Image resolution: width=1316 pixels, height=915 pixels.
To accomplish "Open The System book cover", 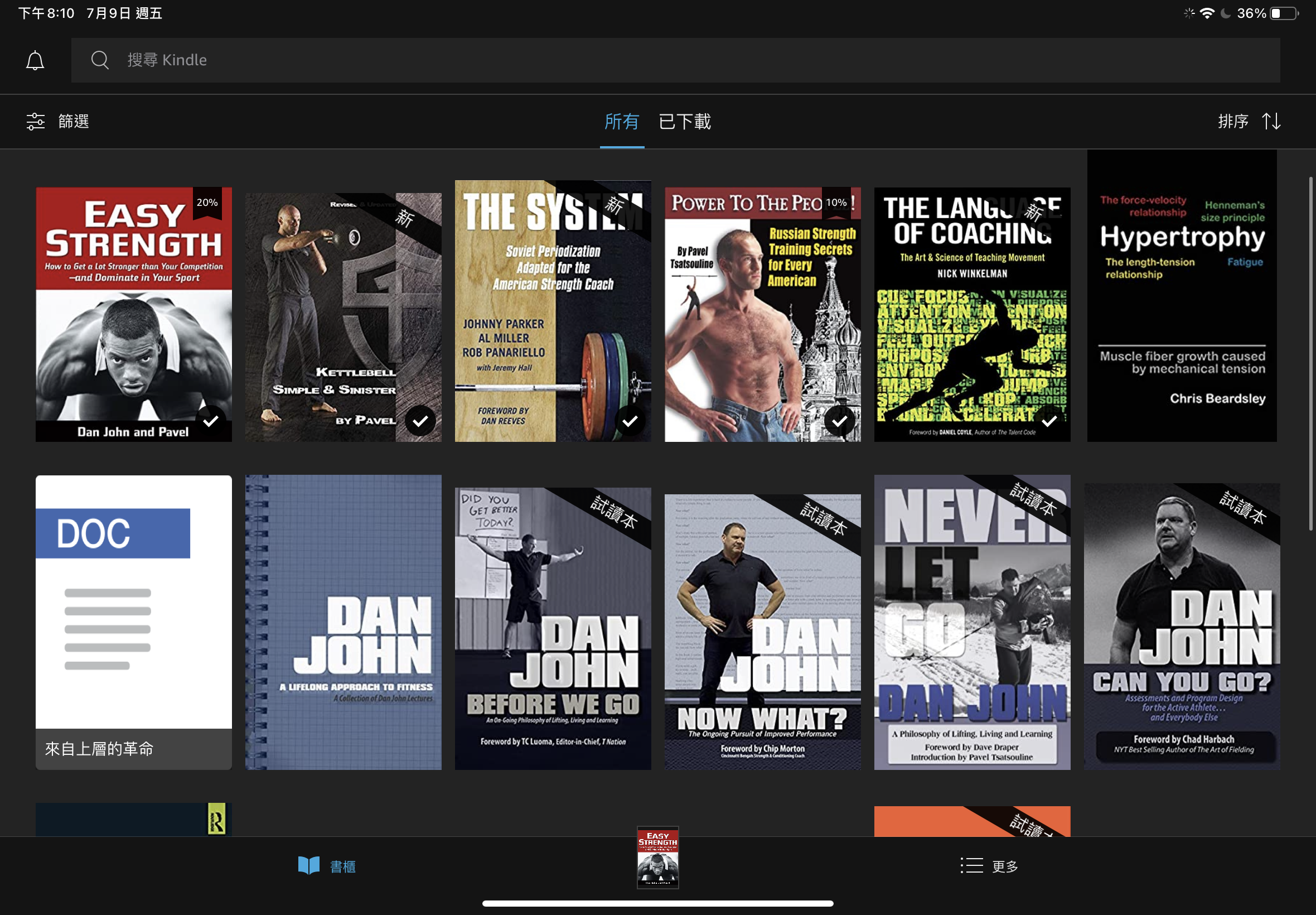I will tap(553, 311).
